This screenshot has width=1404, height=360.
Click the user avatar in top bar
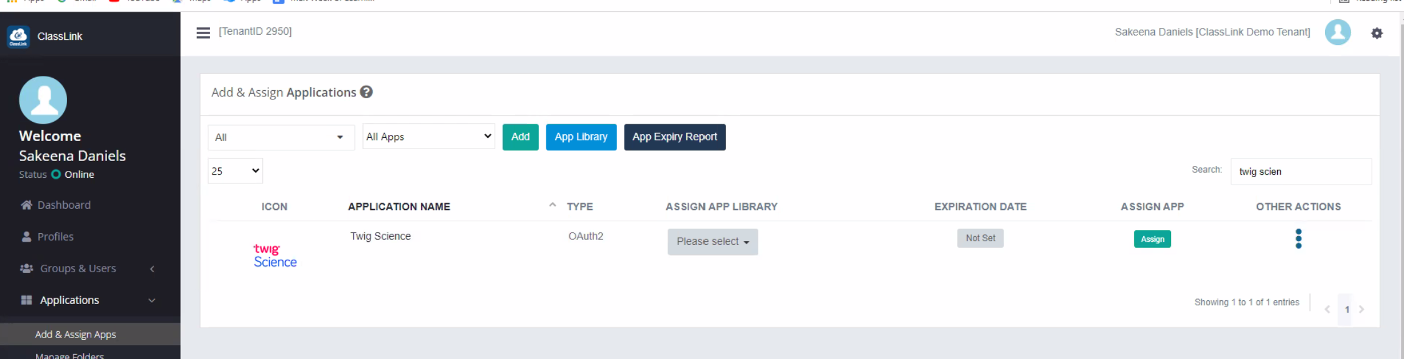click(1338, 32)
